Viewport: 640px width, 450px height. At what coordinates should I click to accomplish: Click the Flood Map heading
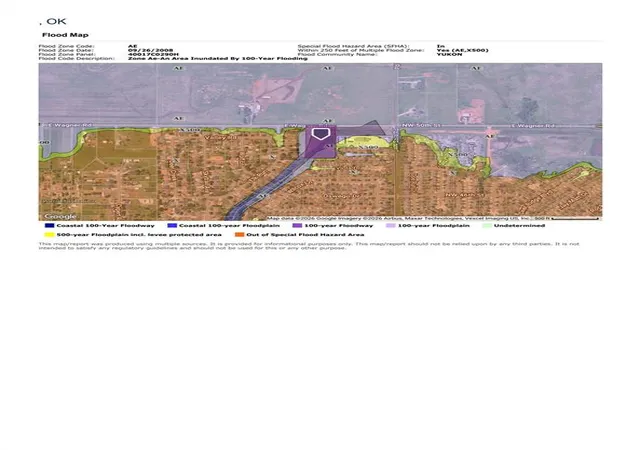click(65, 35)
